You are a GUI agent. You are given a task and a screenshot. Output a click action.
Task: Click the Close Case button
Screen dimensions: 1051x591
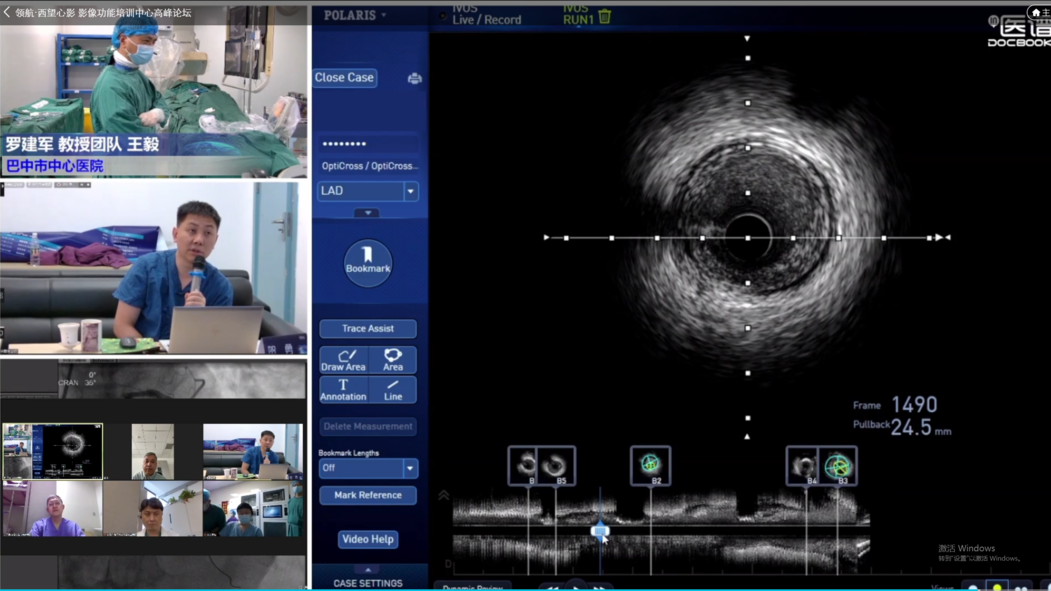(x=344, y=77)
